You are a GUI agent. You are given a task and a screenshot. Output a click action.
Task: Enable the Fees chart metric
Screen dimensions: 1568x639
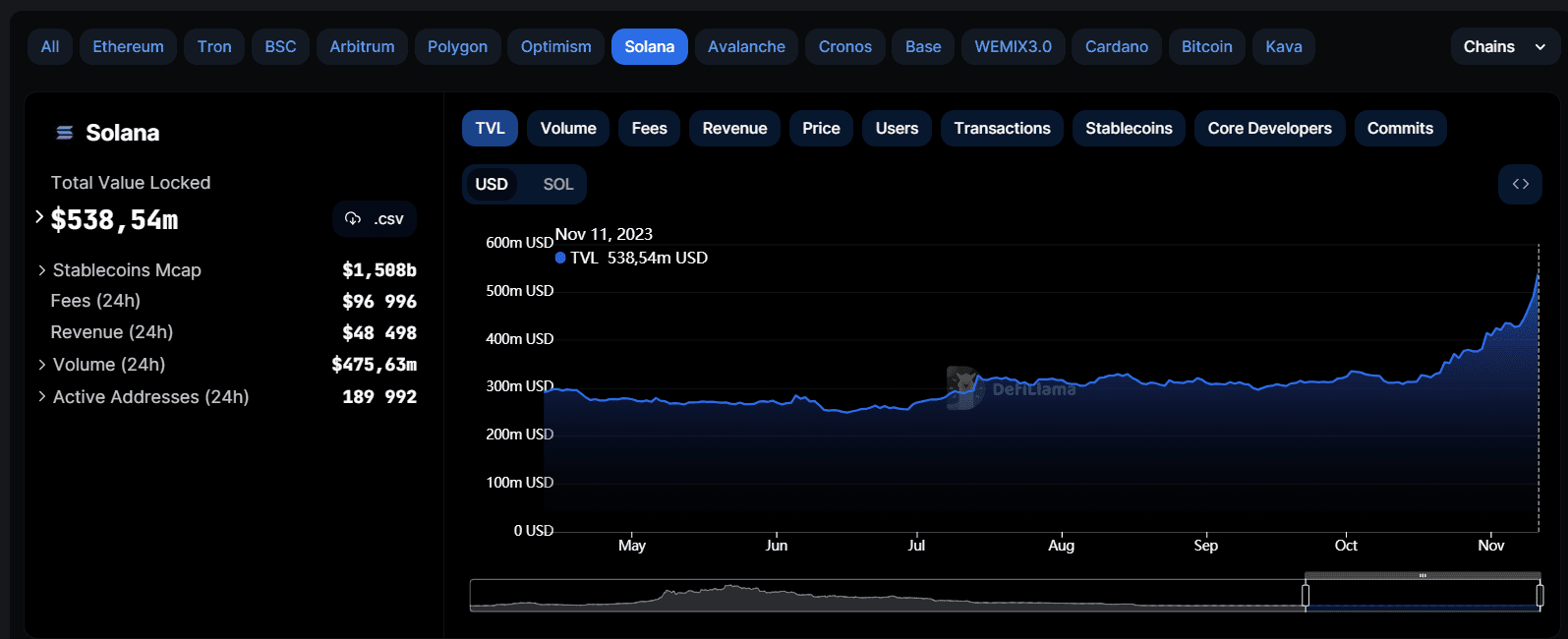point(649,129)
